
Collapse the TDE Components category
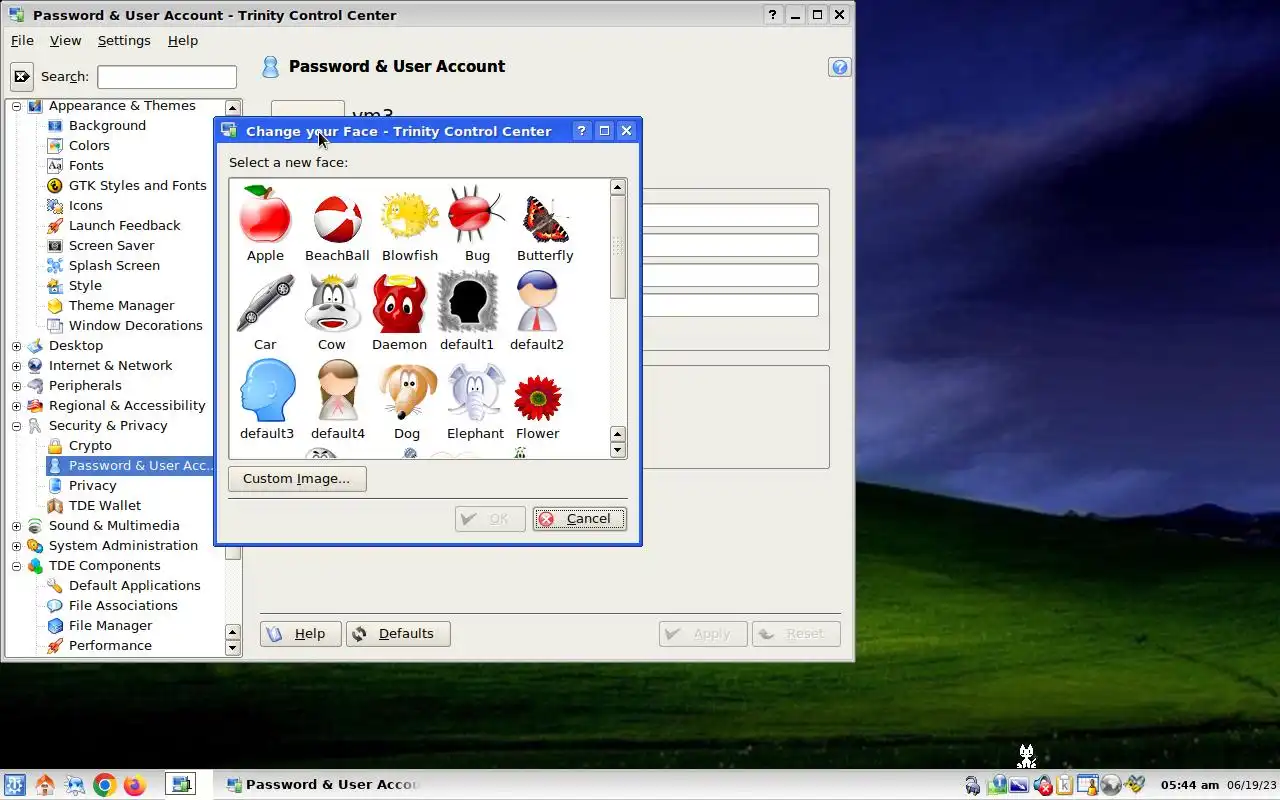(16, 566)
